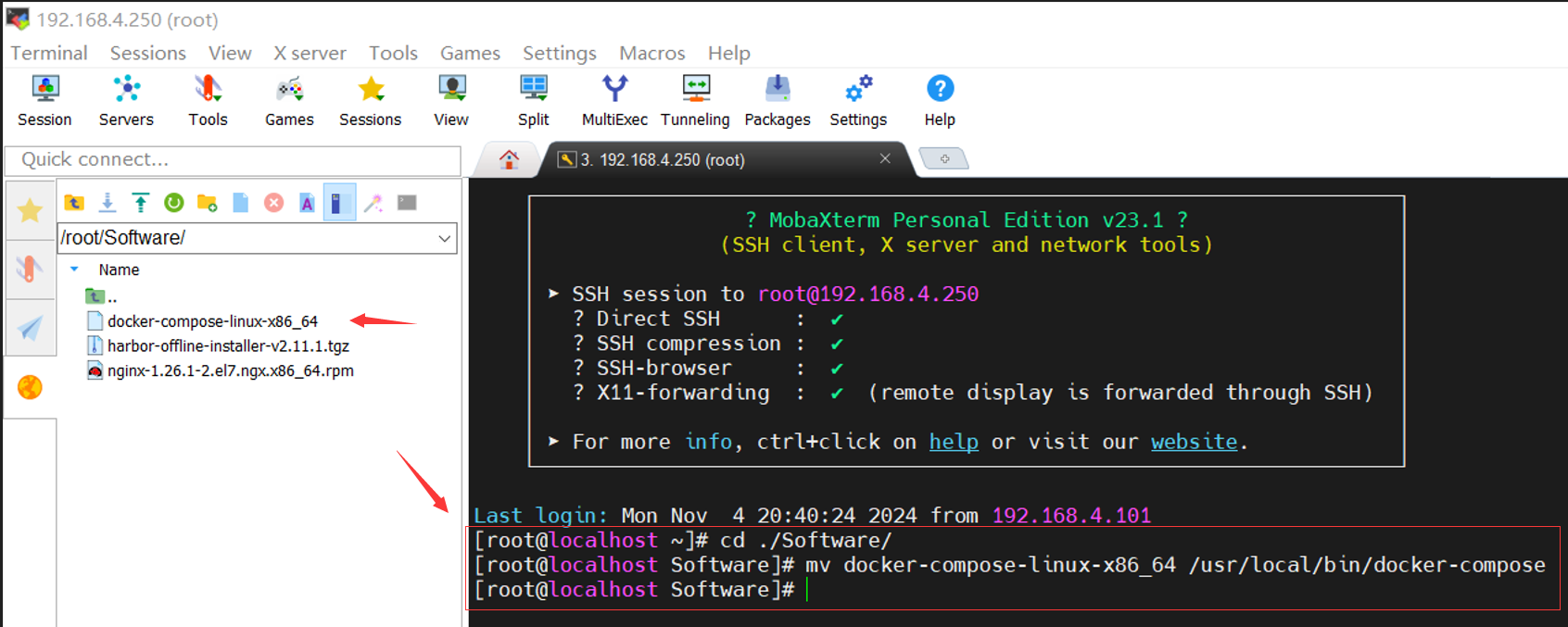Screen dimensions: 1568x627
Task: Click the Name column sort arrow
Action: pyautogui.click(x=74, y=270)
